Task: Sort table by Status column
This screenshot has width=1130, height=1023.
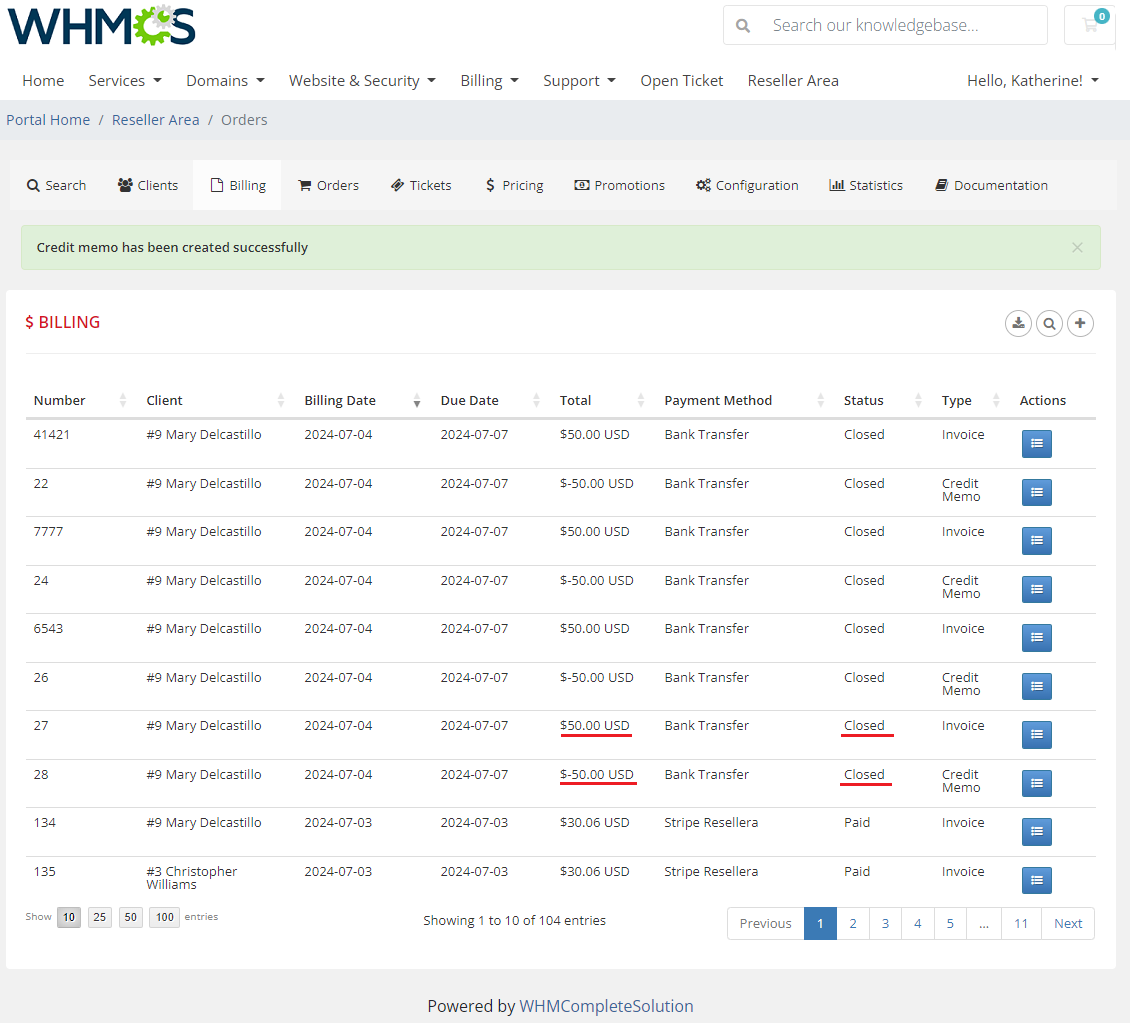Action: 882,401
